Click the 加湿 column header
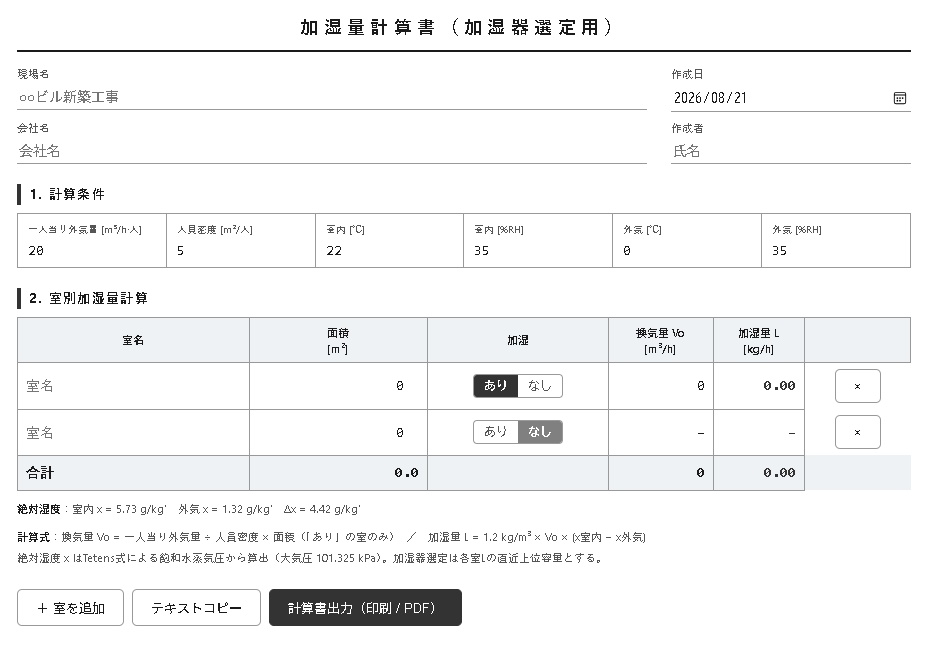Viewport: 930px width, 647px height. click(x=518, y=340)
